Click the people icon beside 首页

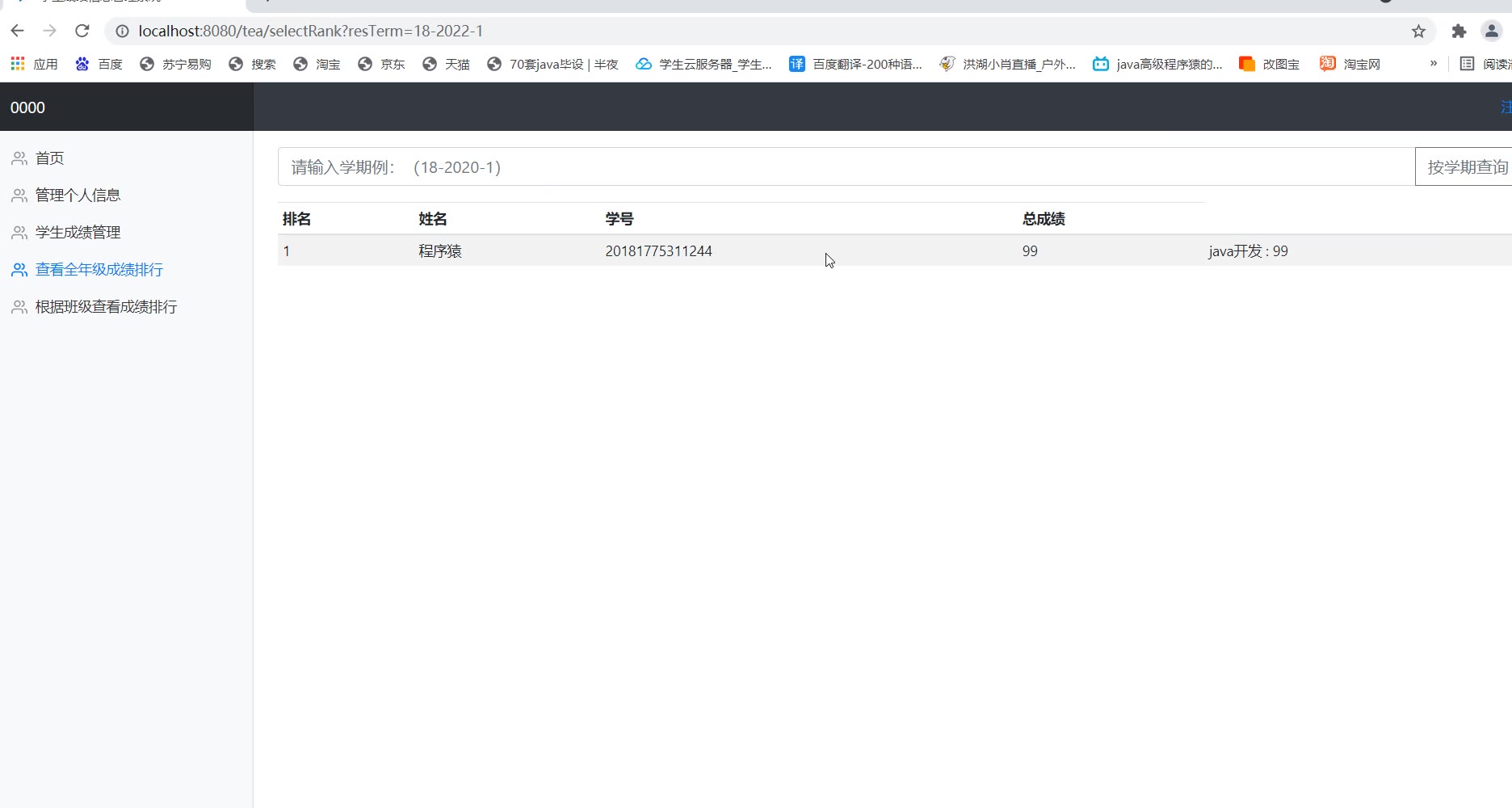(x=19, y=158)
